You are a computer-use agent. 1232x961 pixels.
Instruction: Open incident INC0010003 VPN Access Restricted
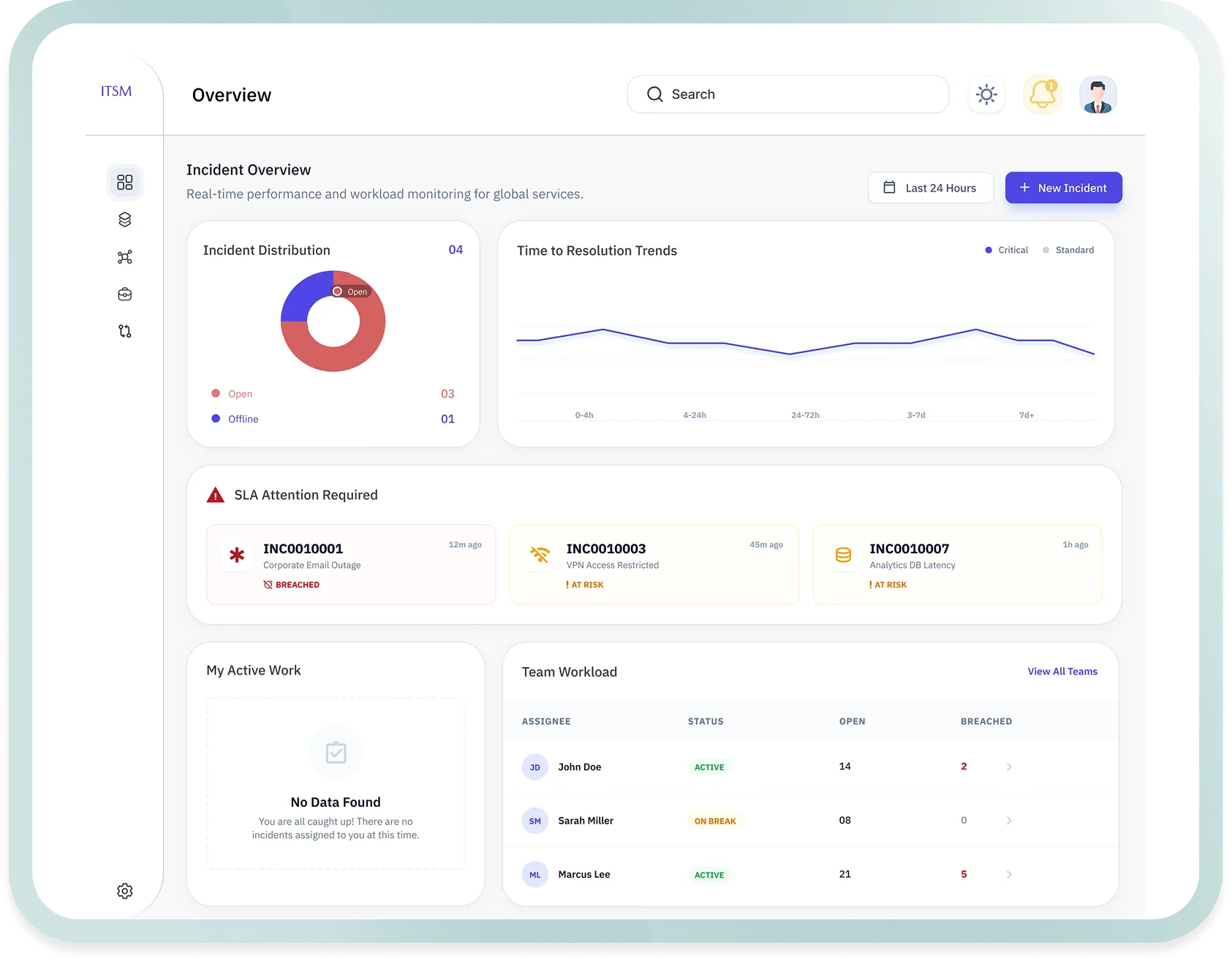point(654,564)
